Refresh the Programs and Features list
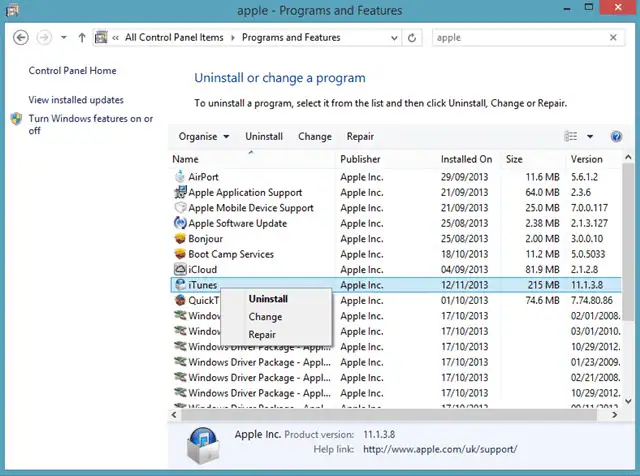640x476 pixels. coord(412,38)
